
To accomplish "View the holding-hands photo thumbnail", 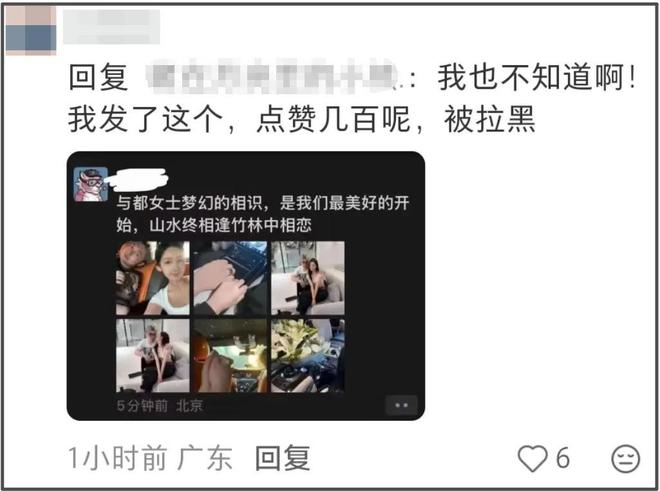I will click(x=230, y=278).
